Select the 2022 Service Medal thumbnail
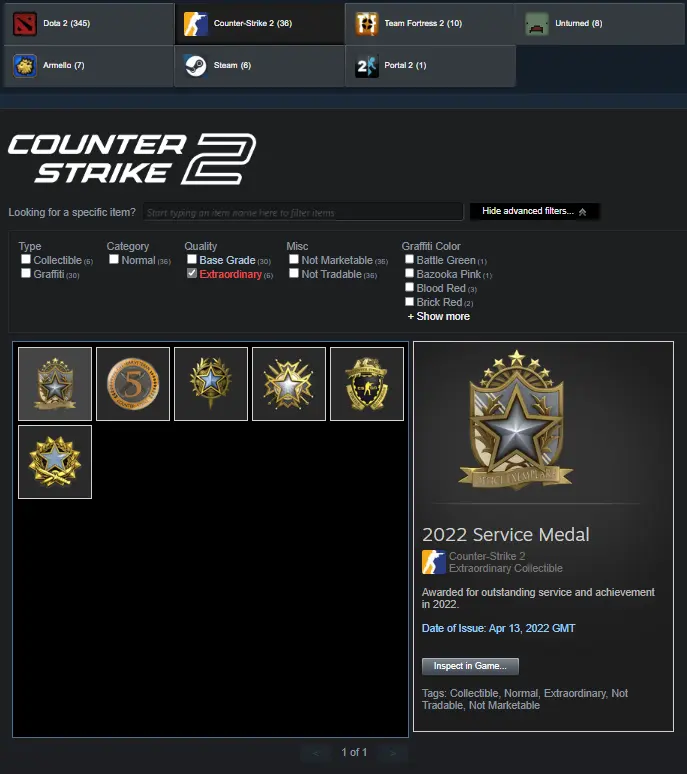The width and height of the screenshot is (687, 774). [55, 384]
